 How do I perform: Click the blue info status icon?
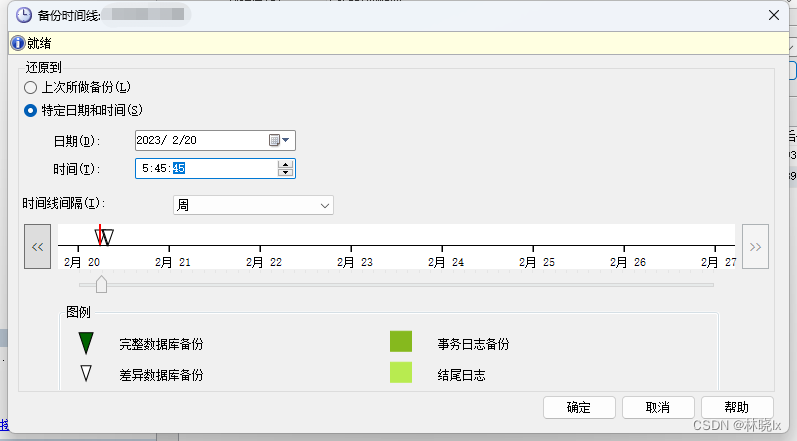pos(18,43)
